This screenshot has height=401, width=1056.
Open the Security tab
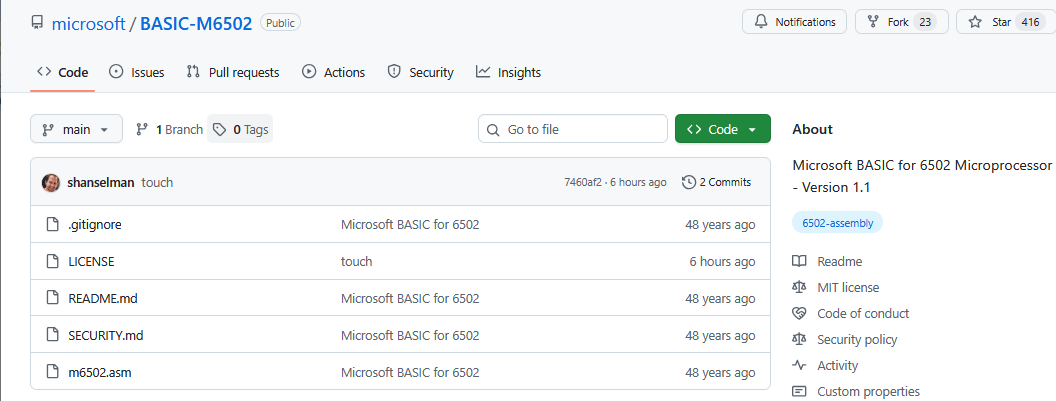420,72
